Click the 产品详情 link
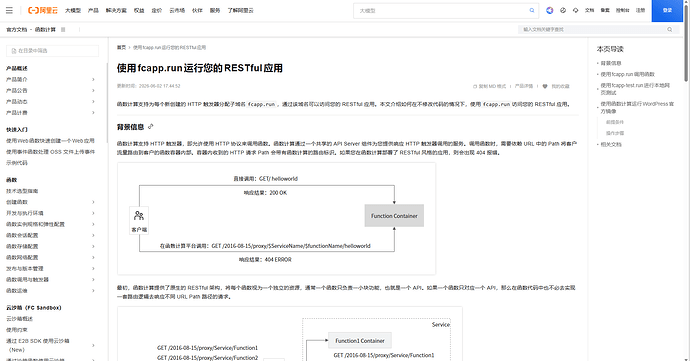This screenshot has height=361, width=690. point(524,86)
